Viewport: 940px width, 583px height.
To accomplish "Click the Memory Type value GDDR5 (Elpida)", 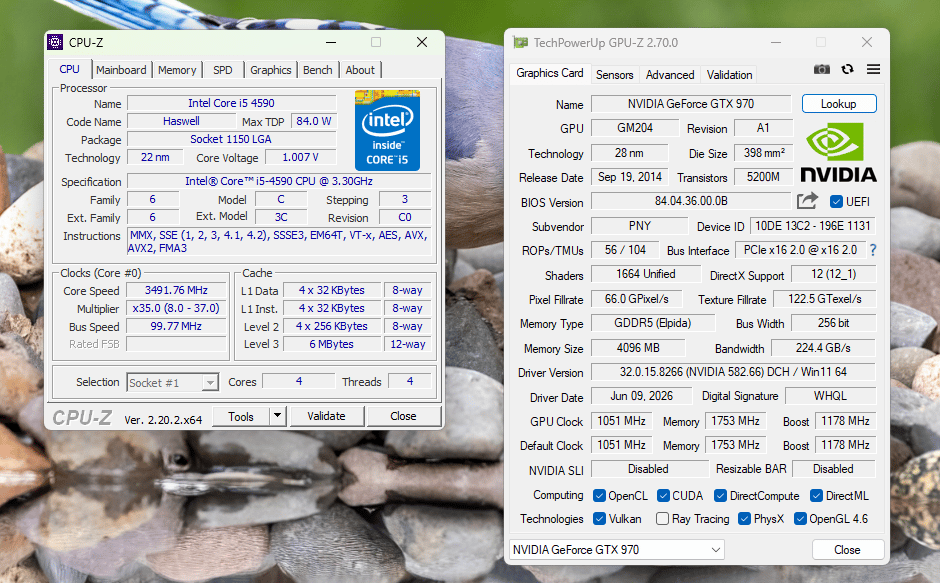I will pos(653,323).
